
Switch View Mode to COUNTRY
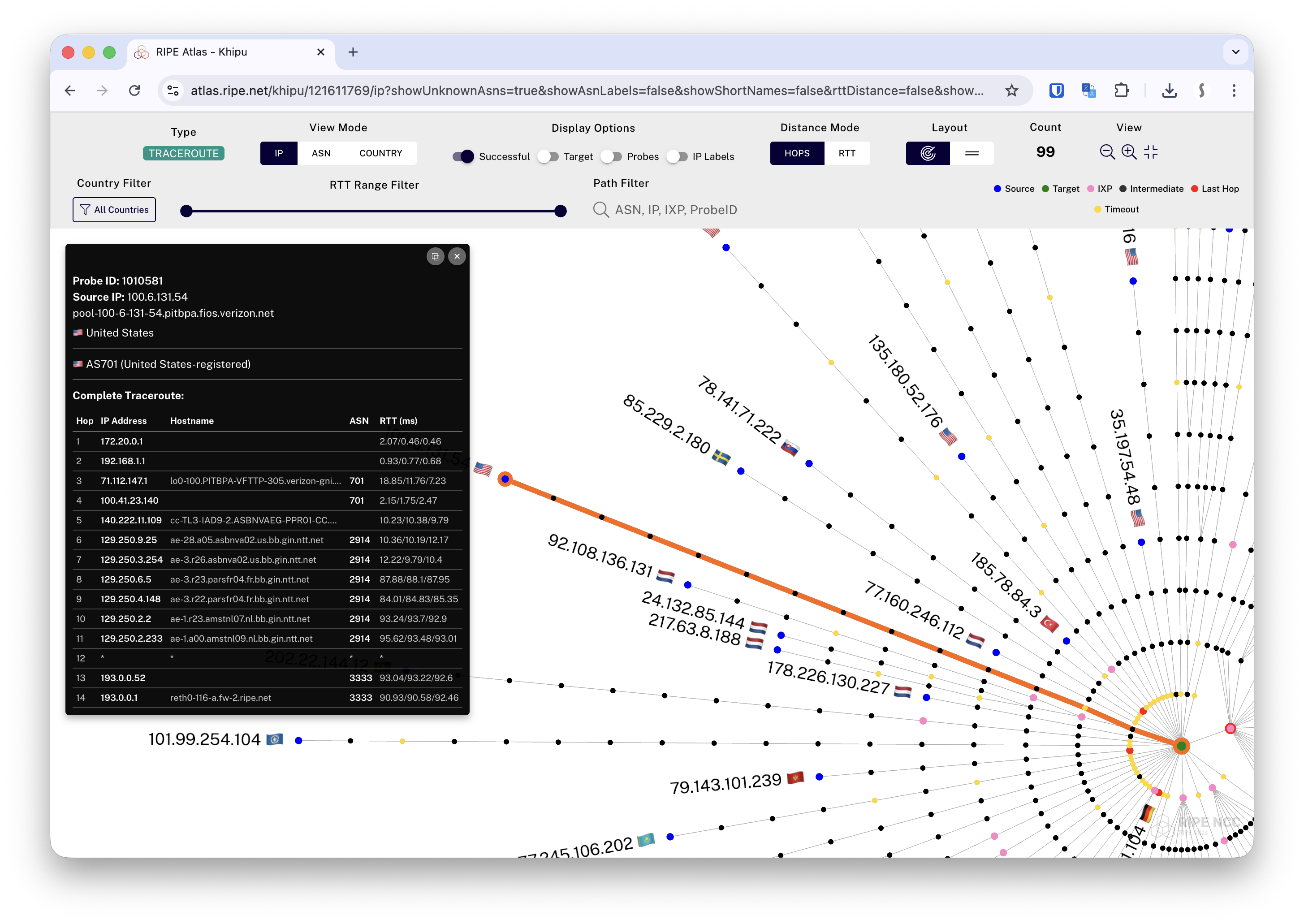pyautogui.click(x=380, y=153)
